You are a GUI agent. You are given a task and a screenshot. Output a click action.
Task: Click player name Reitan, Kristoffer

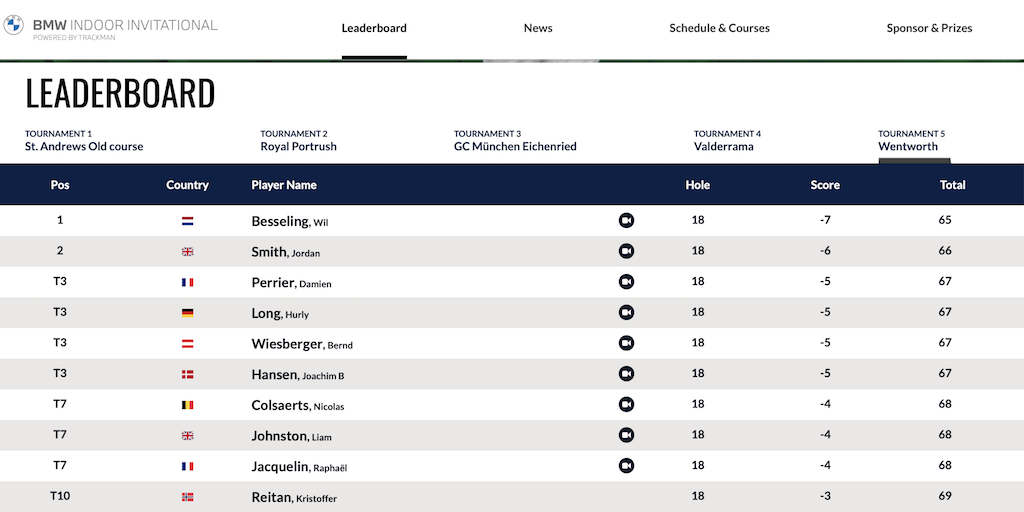pyautogui.click(x=294, y=497)
